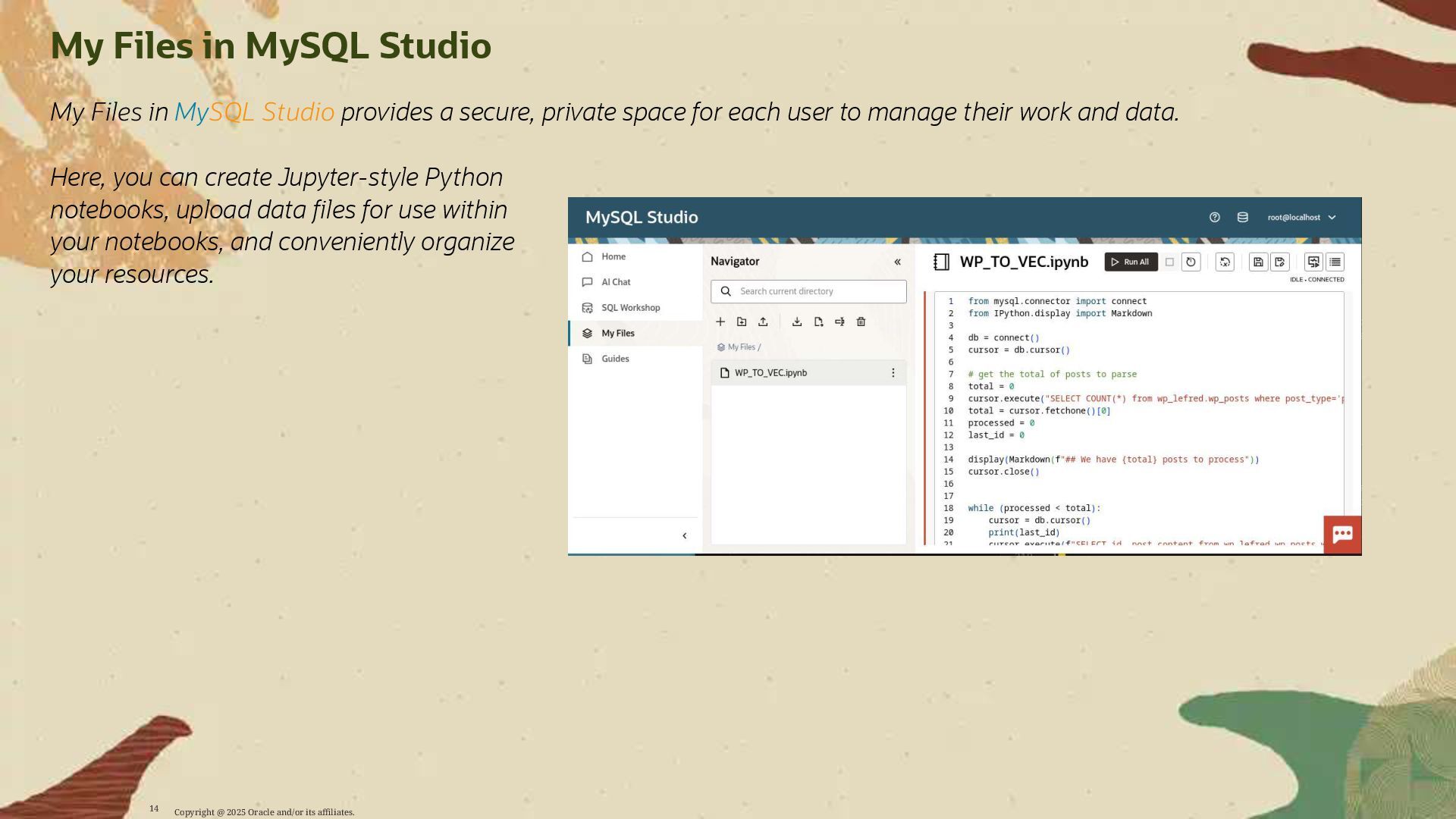Click the stop execution square icon
1456x819 pixels.
coord(1169,262)
